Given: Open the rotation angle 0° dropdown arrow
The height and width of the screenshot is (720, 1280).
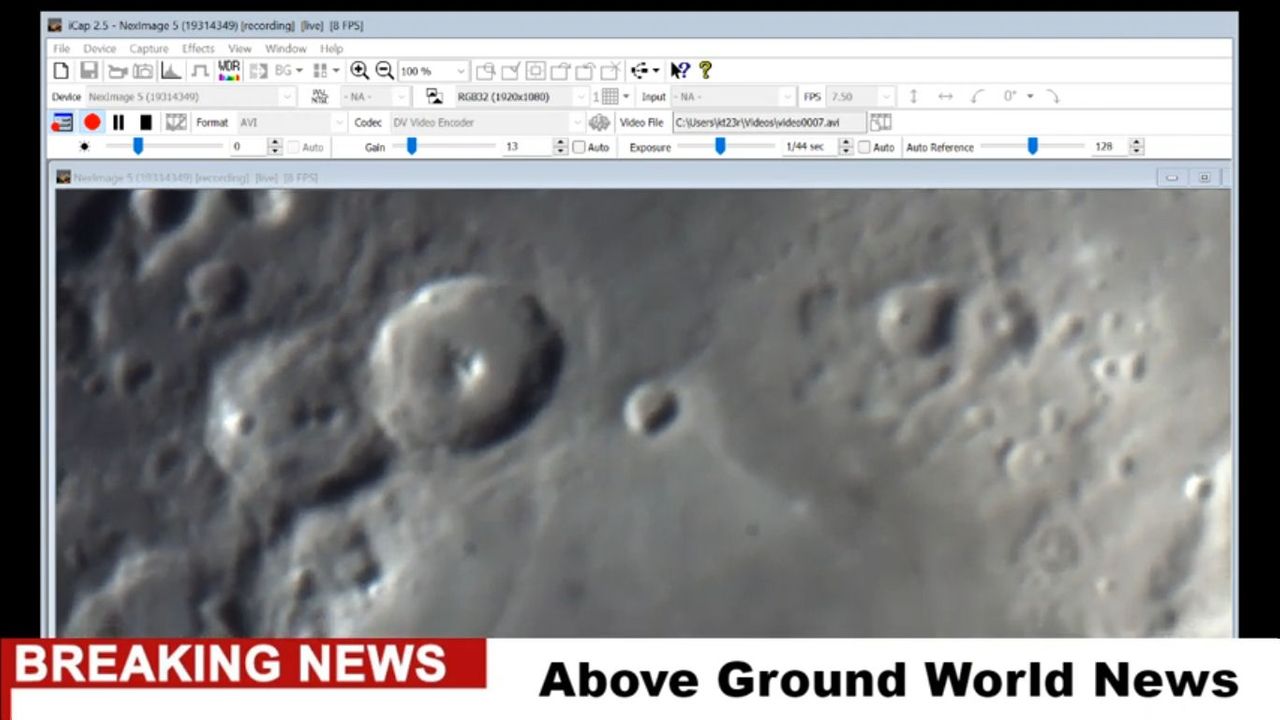Looking at the screenshot, I should click(1030, 97).
